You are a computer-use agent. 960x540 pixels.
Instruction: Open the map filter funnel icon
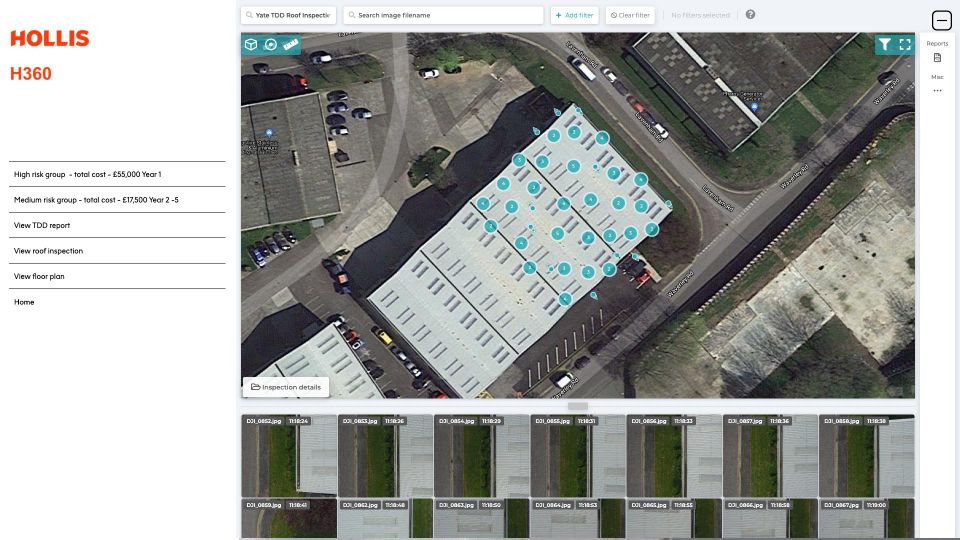click(885, 44)
